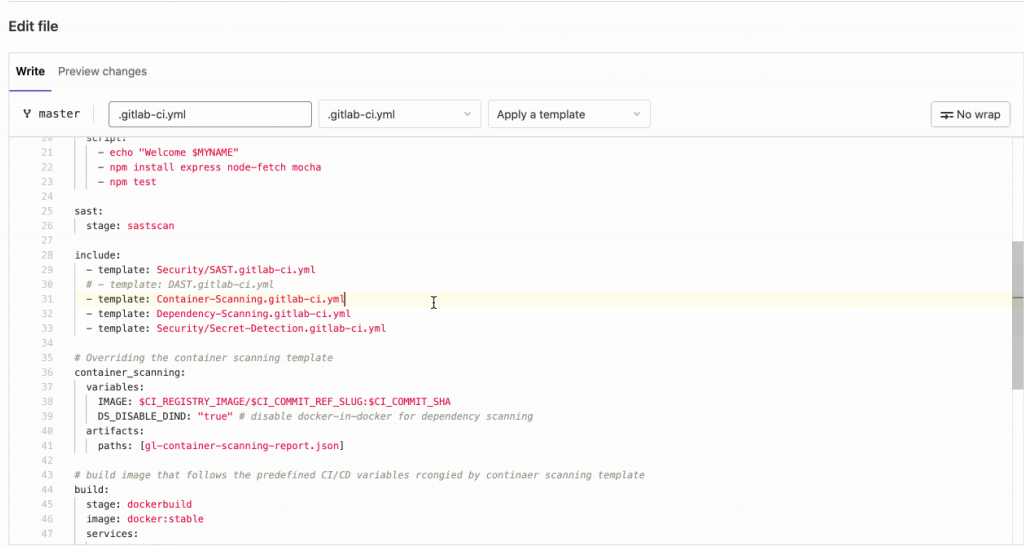1024x547 pixels.
Task: Expand the Apply a template dropdown
Action: 568,114
